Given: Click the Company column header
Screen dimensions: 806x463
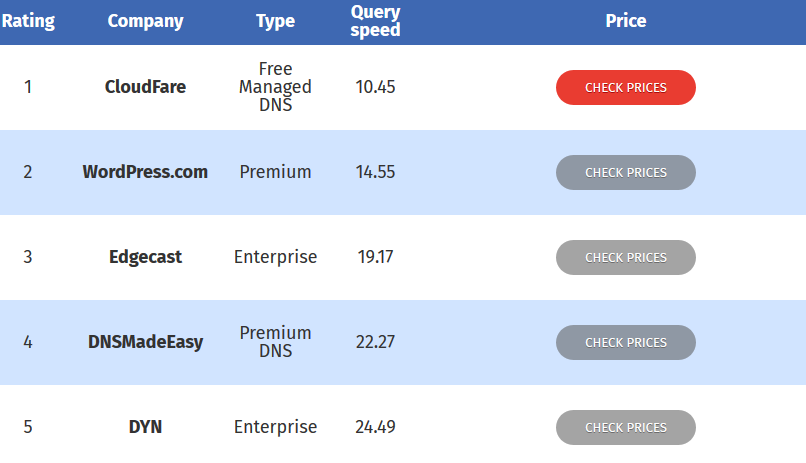Looking at the screenshot, I should click(x=145, y=21).
